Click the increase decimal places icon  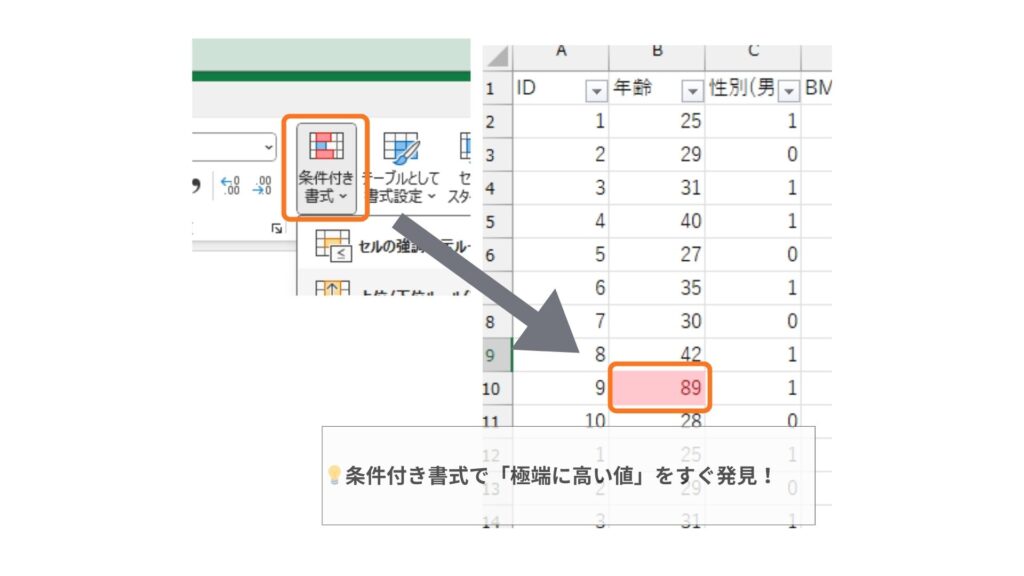point(231,185)
